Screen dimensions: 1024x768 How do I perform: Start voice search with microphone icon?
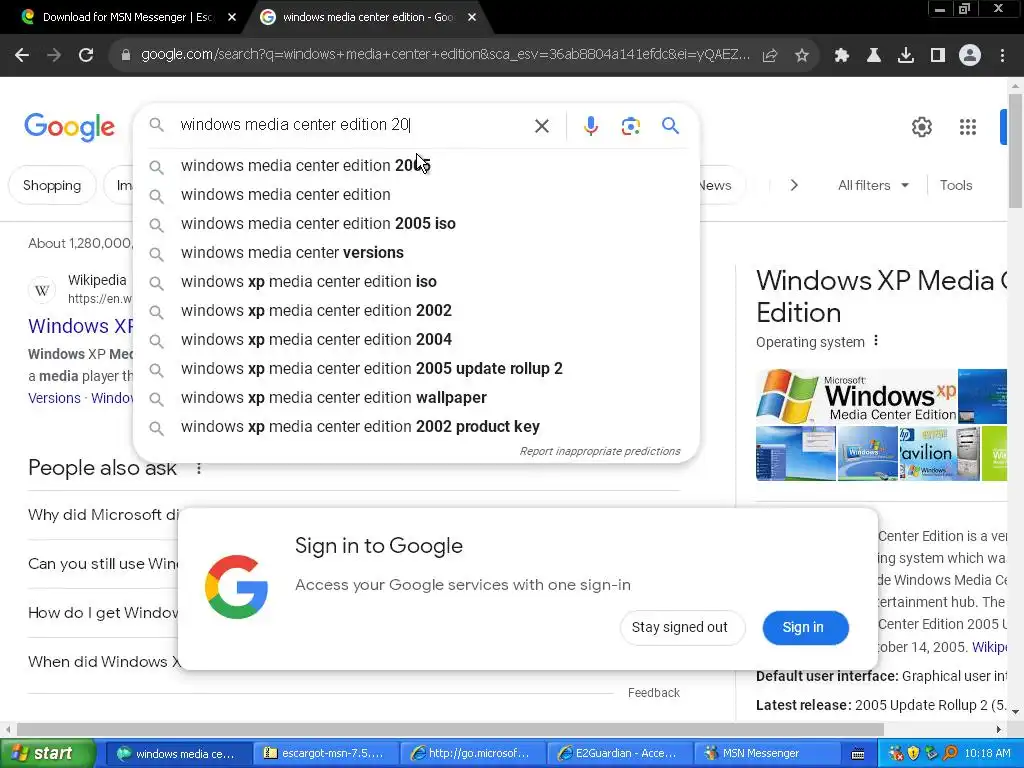(591, 126)
